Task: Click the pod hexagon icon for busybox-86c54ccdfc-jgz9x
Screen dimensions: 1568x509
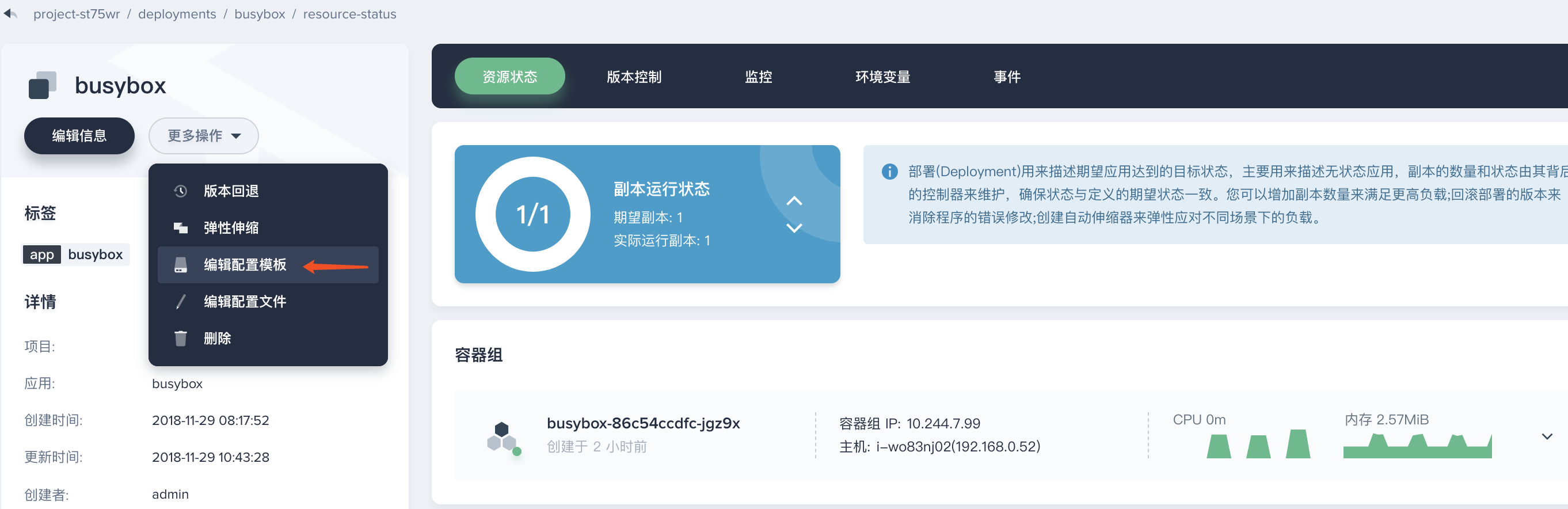Action: tap(504, 438)
